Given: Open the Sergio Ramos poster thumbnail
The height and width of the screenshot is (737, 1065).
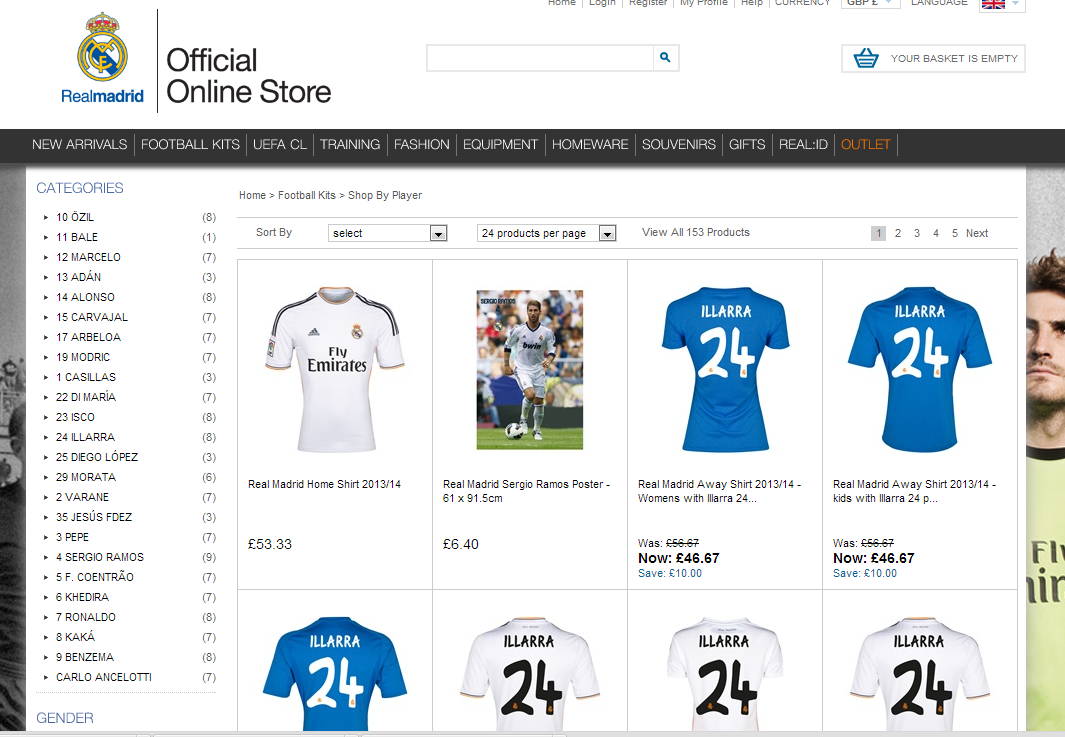Looking at the screenshot, I should pyautogui.click(x=530, y=370).
